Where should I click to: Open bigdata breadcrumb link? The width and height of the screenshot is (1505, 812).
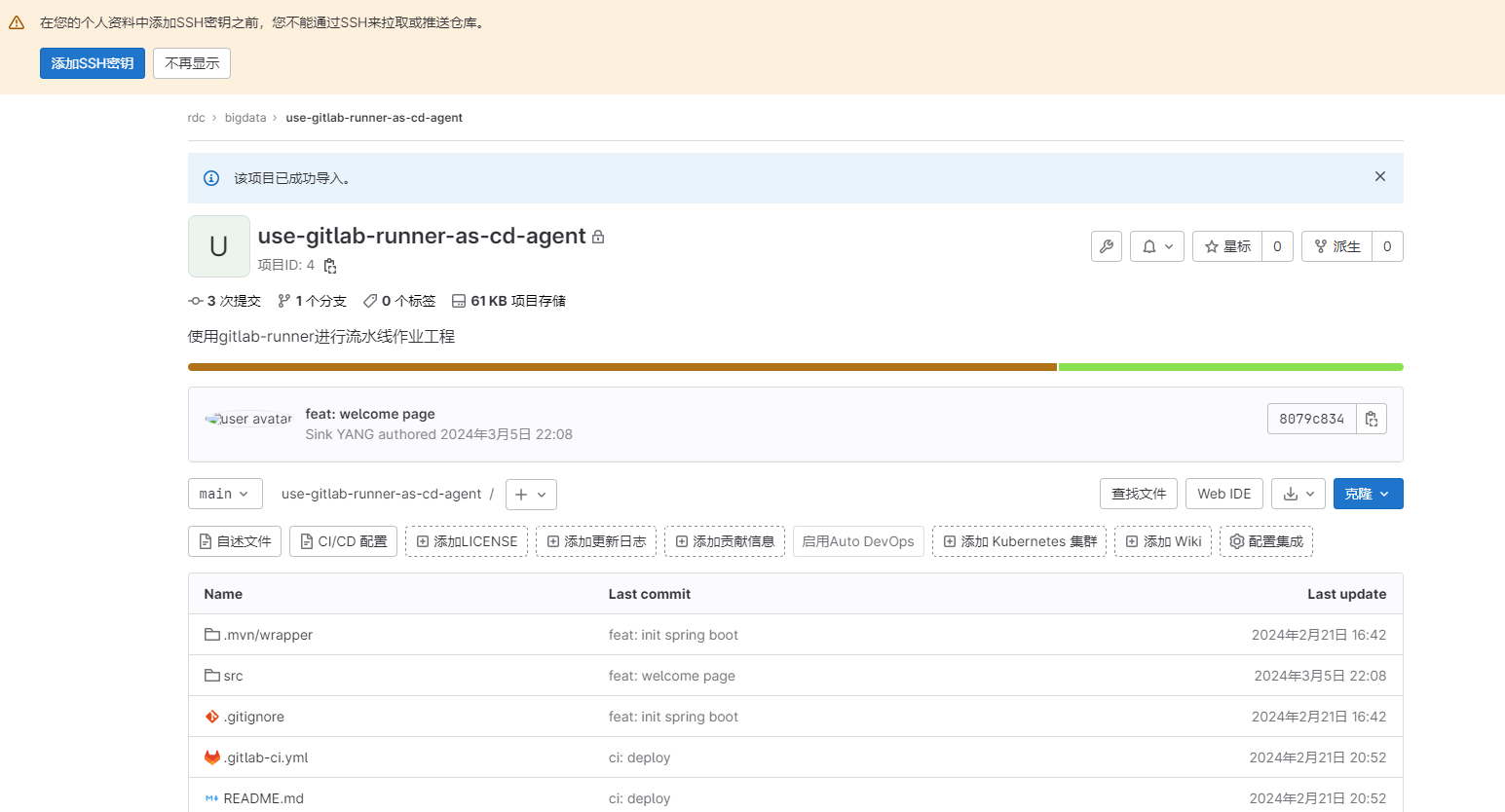pyautogui.click(x=245, y=118)
